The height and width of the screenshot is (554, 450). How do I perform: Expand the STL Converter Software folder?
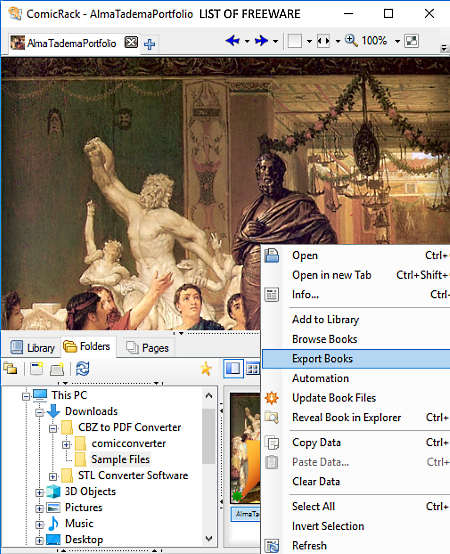53,477
